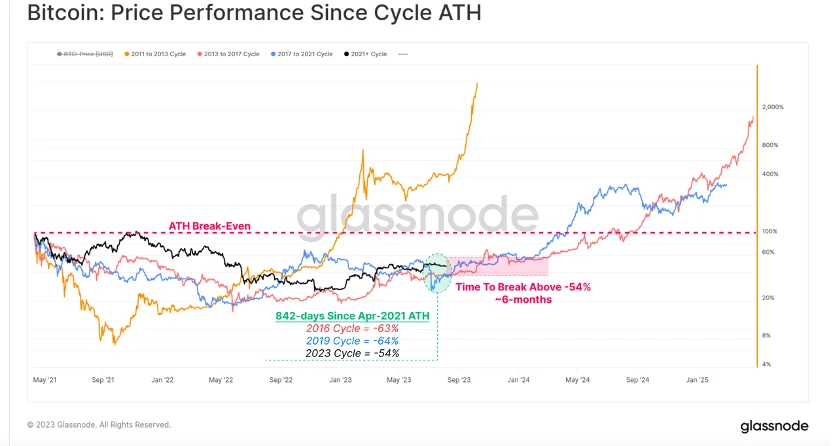Click the 2,000% y-axis label
Viewport: 832px width, 446px height.
(772, 106)
